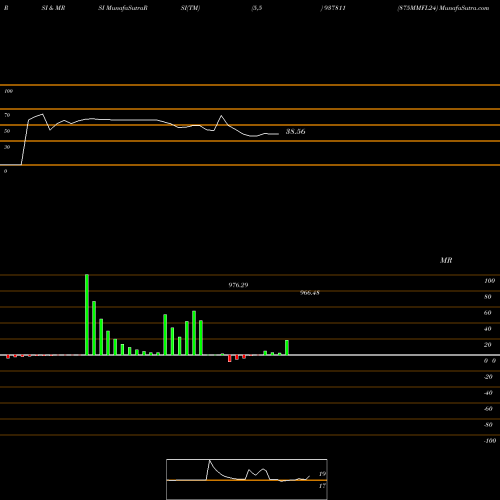Click the mini chart value 17
This screenshot has height=500, width=500.
322,486
